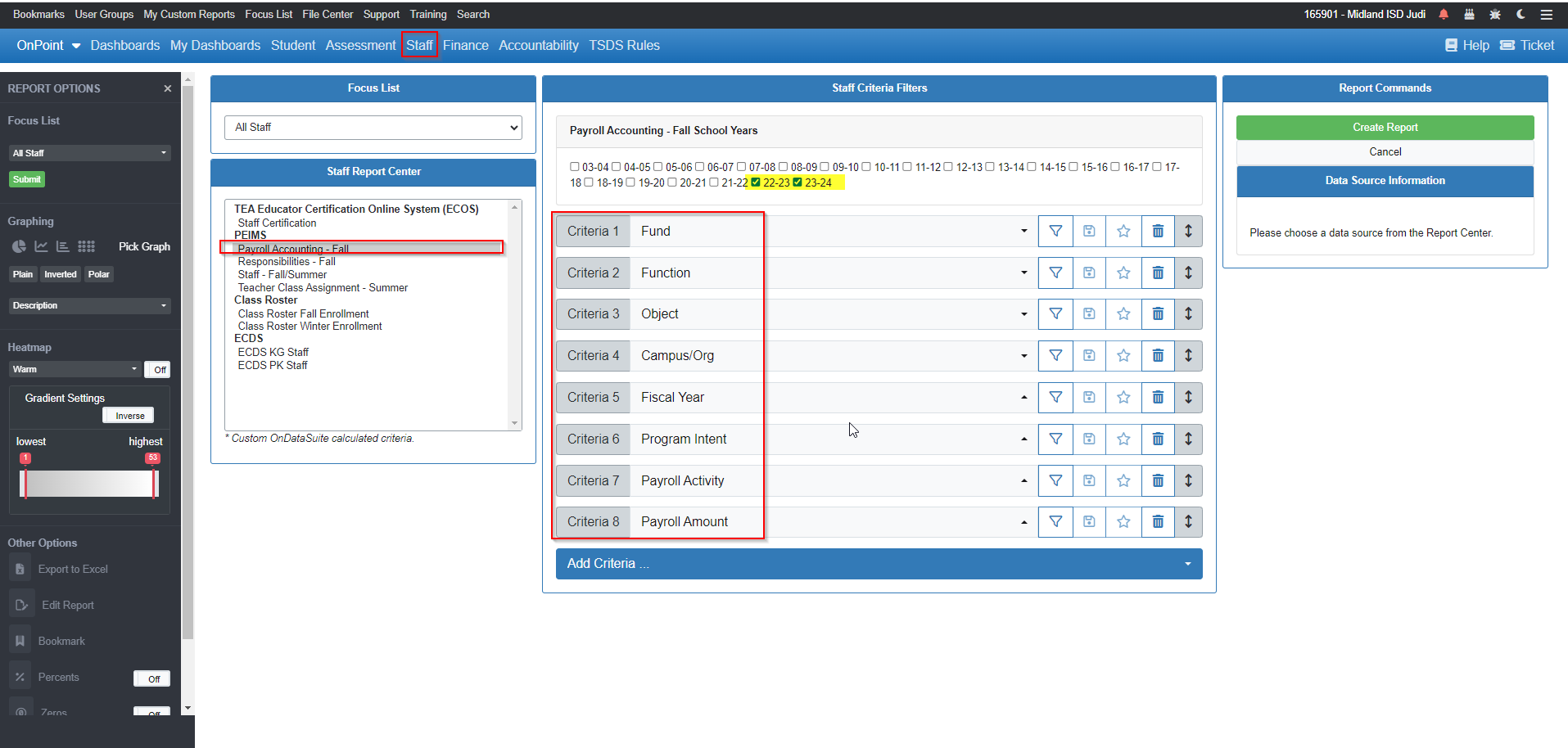This screenshot has height=748, width=1568.
Task: Uncheck the 22-23 school year
Action: 756,182
